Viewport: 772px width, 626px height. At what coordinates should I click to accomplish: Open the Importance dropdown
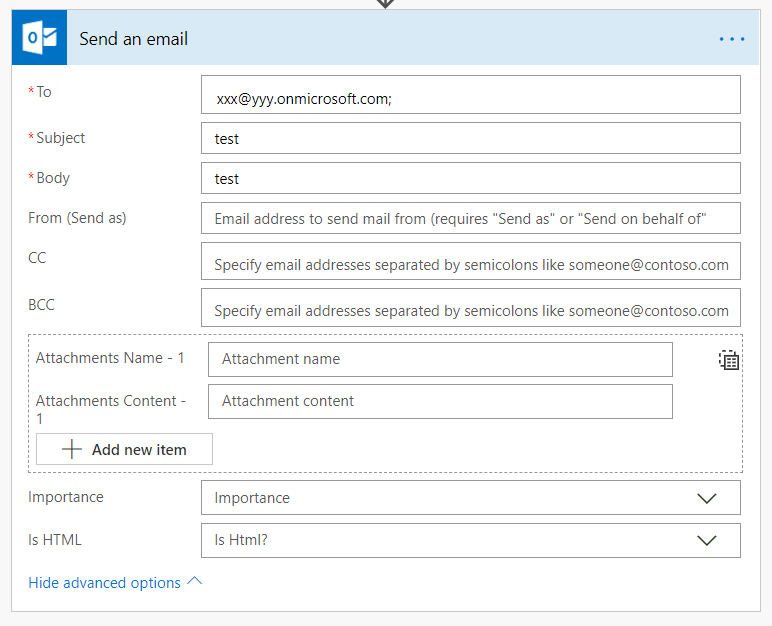pos(471,497)
